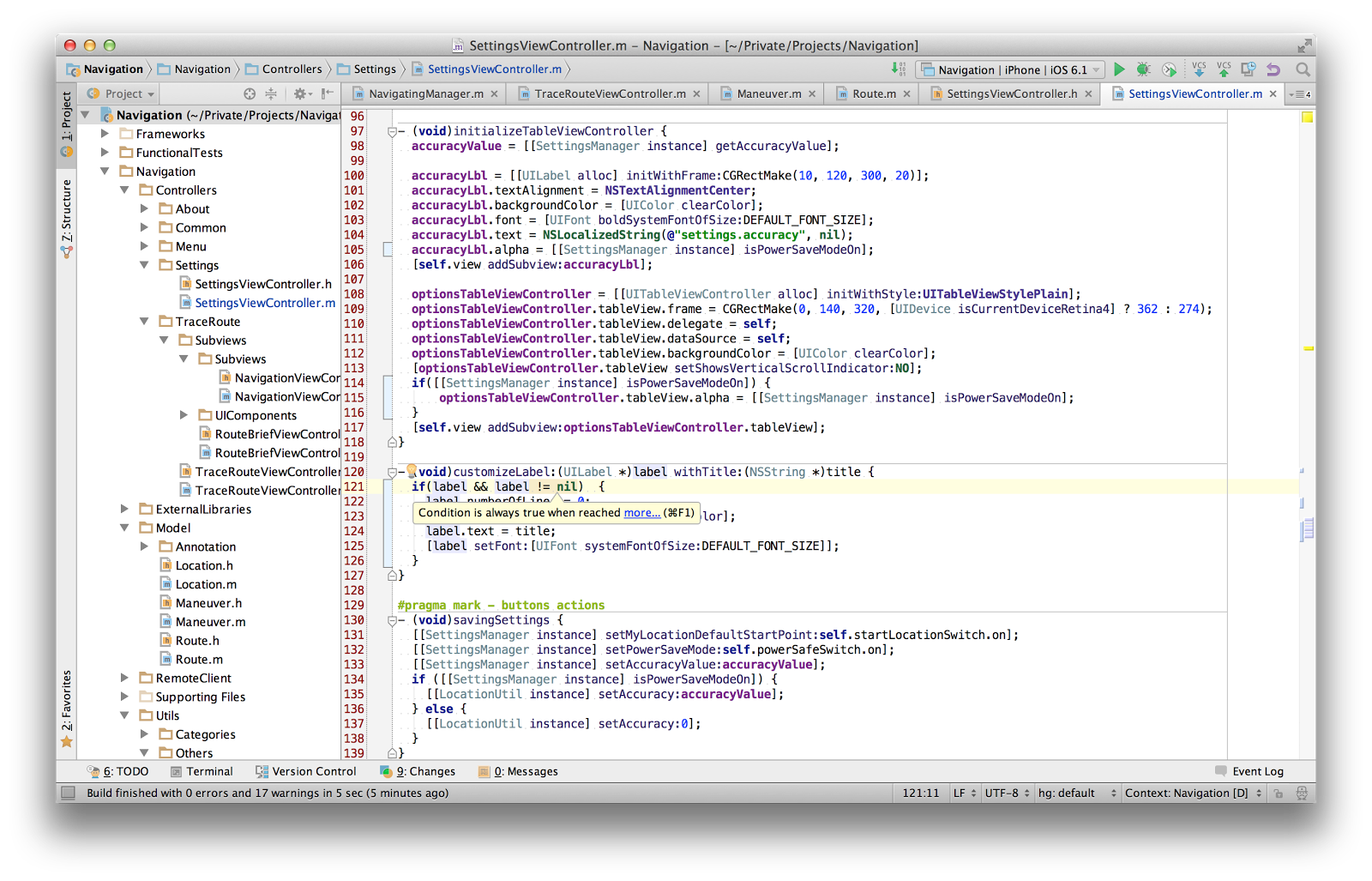Open the 0: Messages tool window

click(519, 771)
